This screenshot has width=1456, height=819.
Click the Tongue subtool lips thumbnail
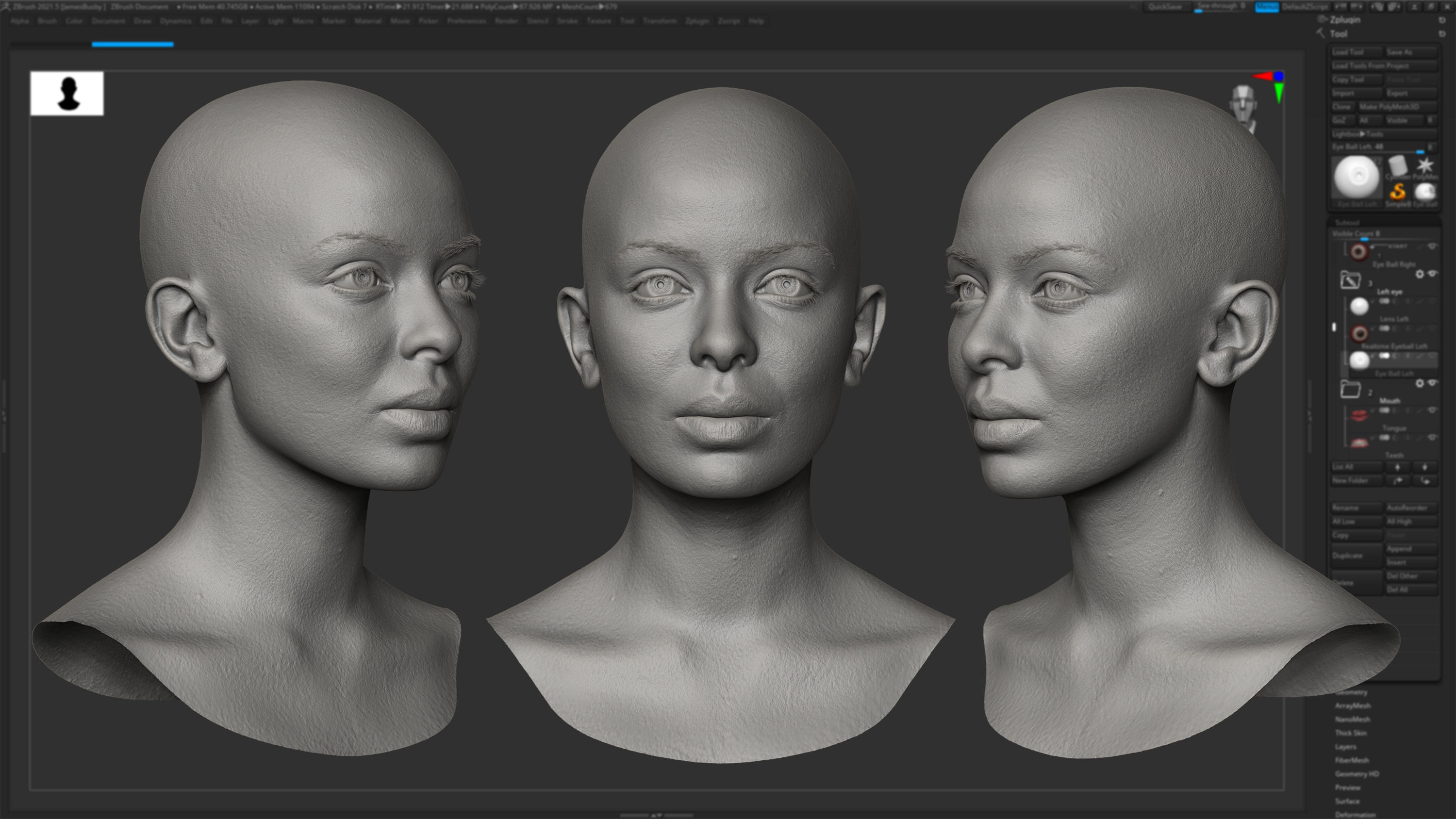1360,414
